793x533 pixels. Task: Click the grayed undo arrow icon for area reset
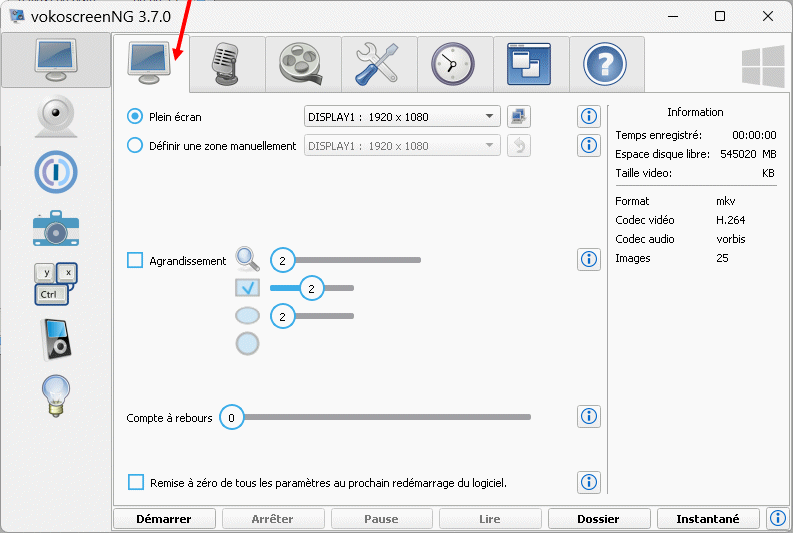519,146
